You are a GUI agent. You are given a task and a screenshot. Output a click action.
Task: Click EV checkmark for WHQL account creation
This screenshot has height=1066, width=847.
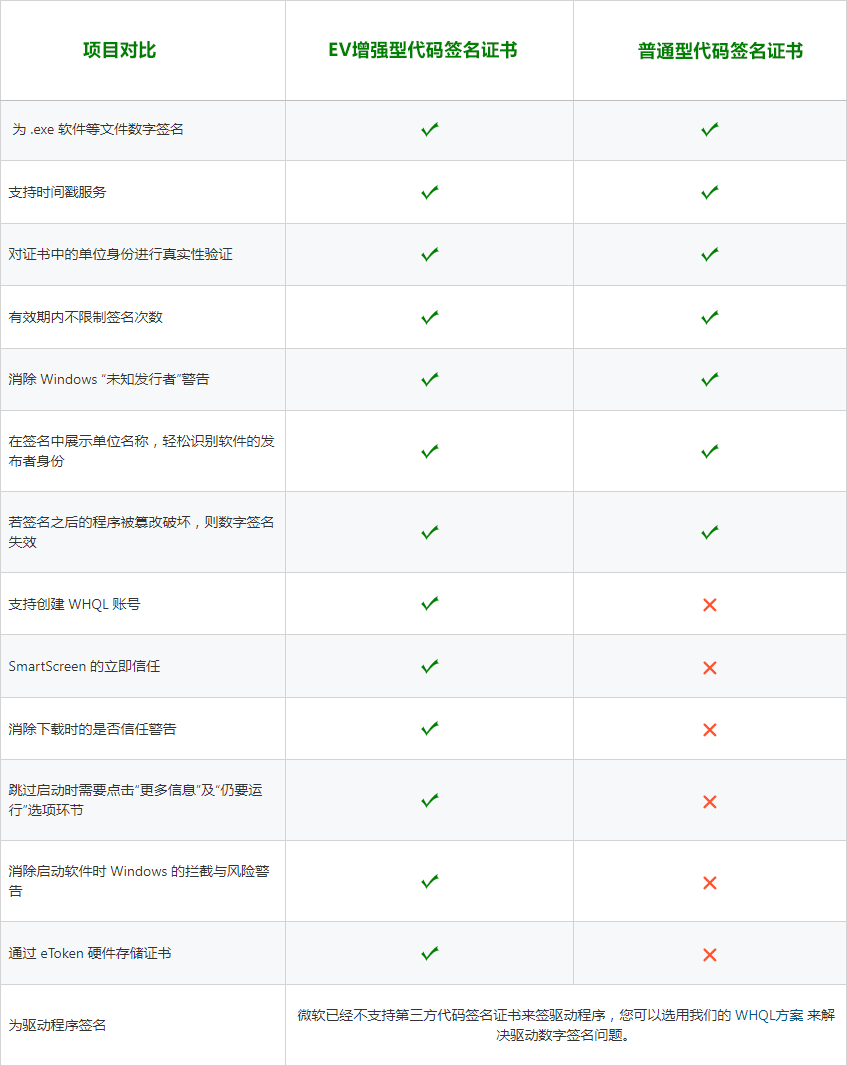[x=430, y=604]
